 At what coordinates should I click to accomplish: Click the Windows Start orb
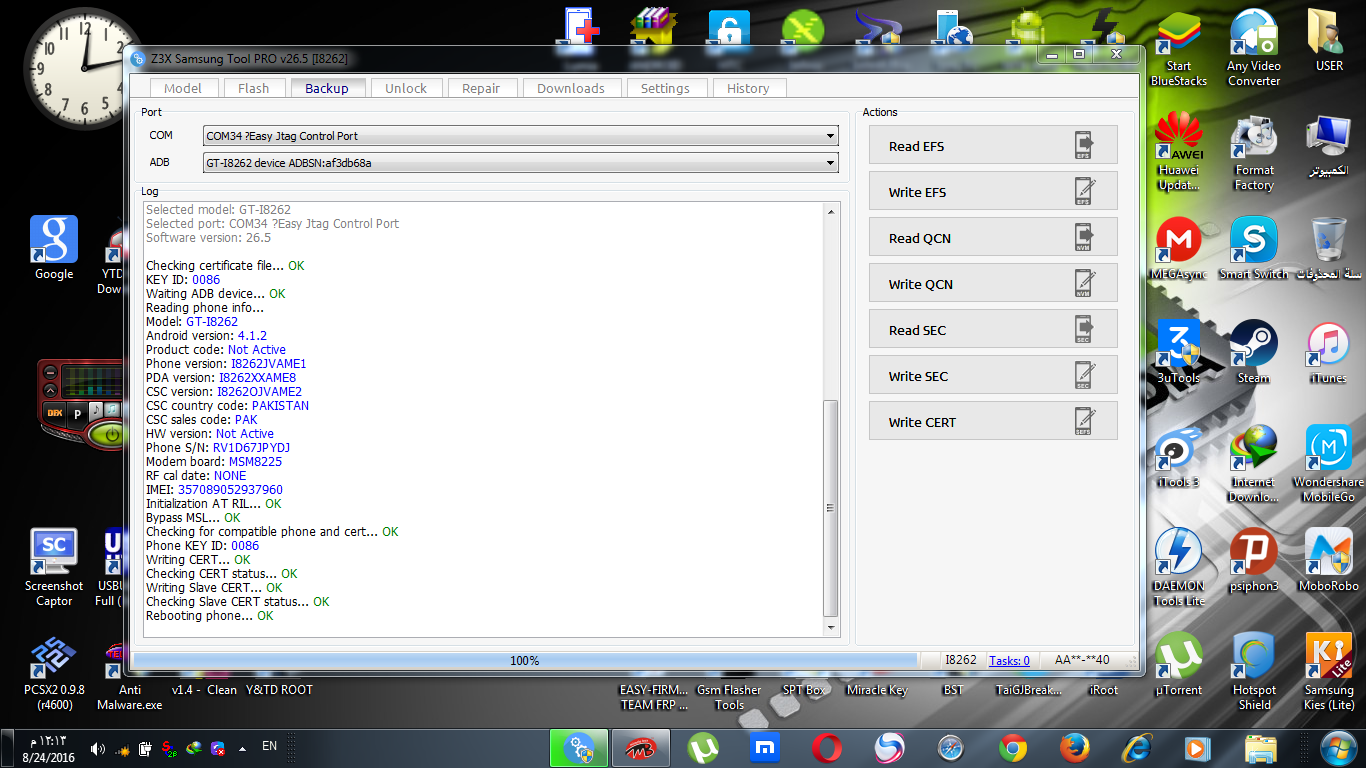(x=1337, y=748)
